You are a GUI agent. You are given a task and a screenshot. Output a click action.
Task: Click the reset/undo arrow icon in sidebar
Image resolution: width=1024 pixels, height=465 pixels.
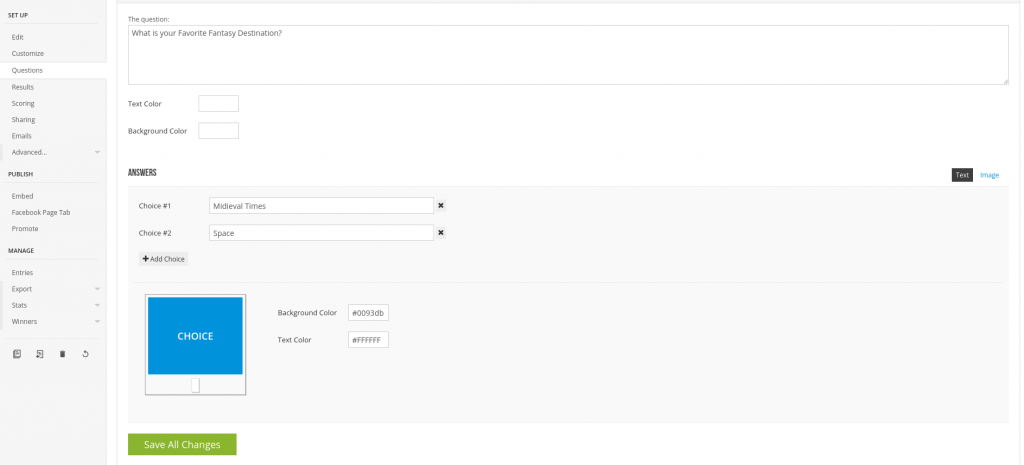point(86,354)
